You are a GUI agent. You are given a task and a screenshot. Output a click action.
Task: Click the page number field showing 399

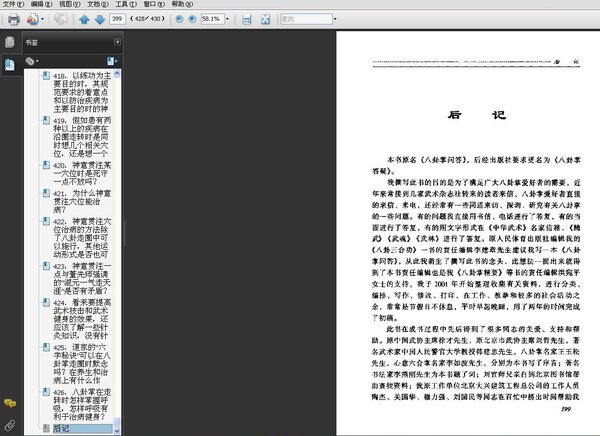tap(117, 19)
